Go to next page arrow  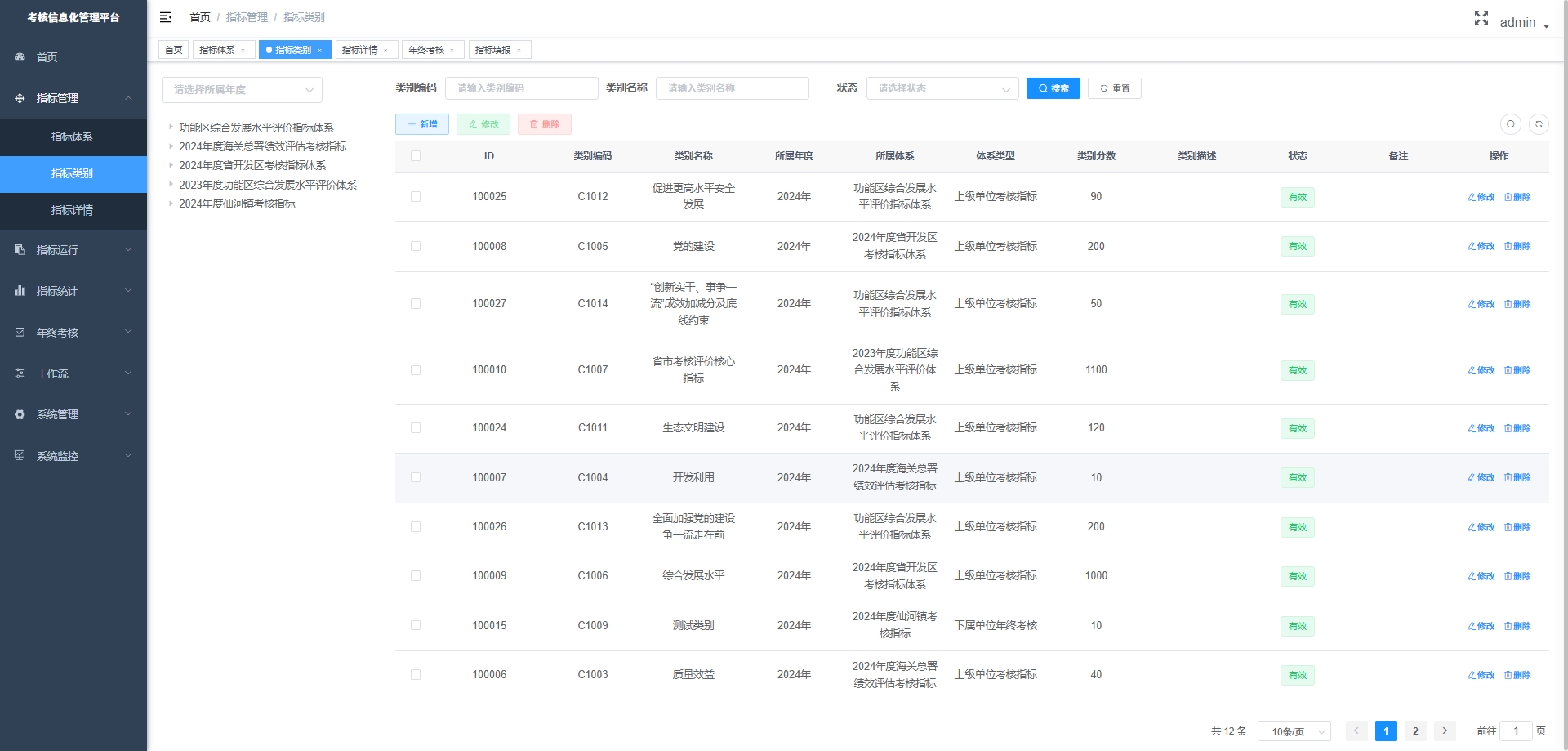tap(1445, 731)
